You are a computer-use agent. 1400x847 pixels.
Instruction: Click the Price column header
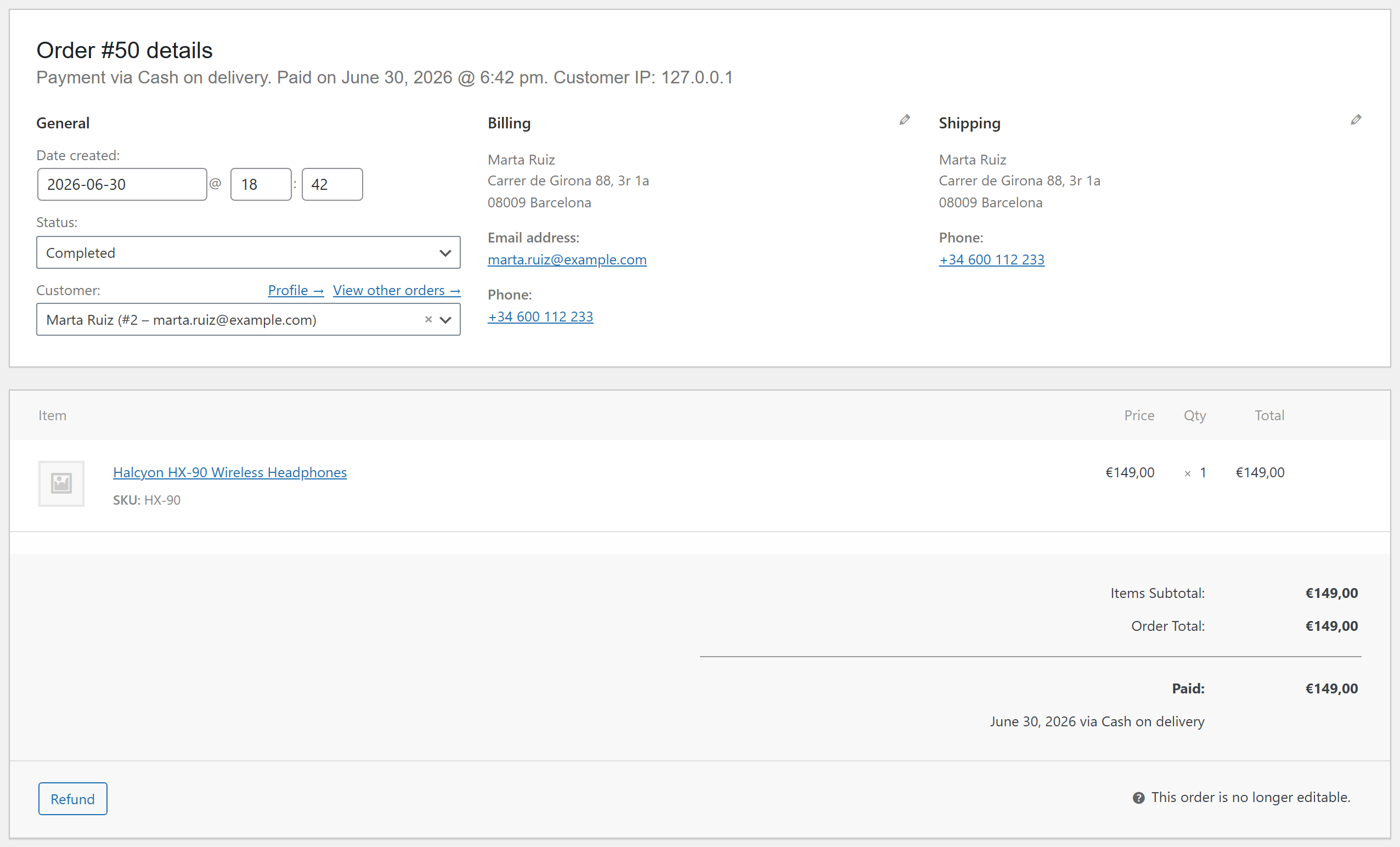tap(1139, 416)
